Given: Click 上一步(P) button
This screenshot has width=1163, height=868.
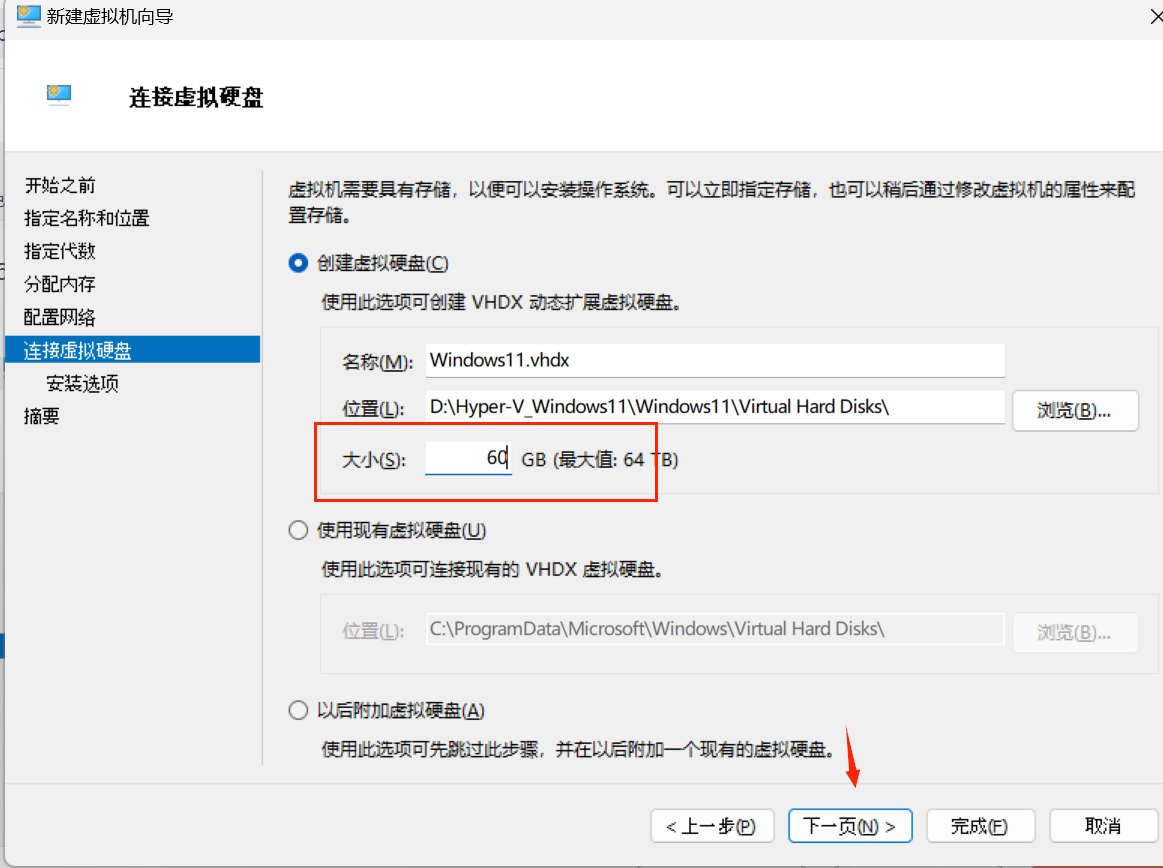Looking at the screenshot, I should 712,826.
